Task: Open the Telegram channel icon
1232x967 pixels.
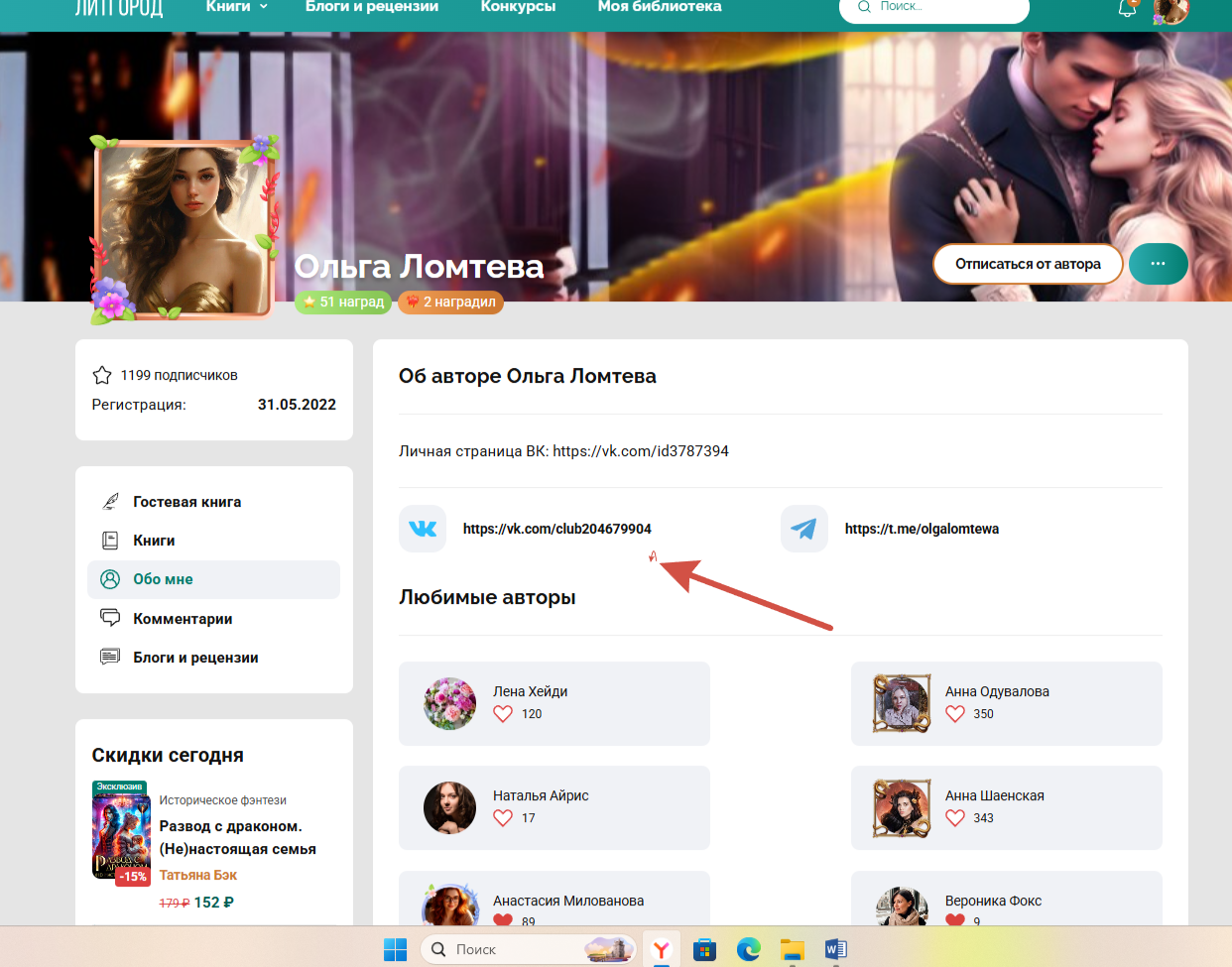Action: pyautogui.click(x=804, y=529)
